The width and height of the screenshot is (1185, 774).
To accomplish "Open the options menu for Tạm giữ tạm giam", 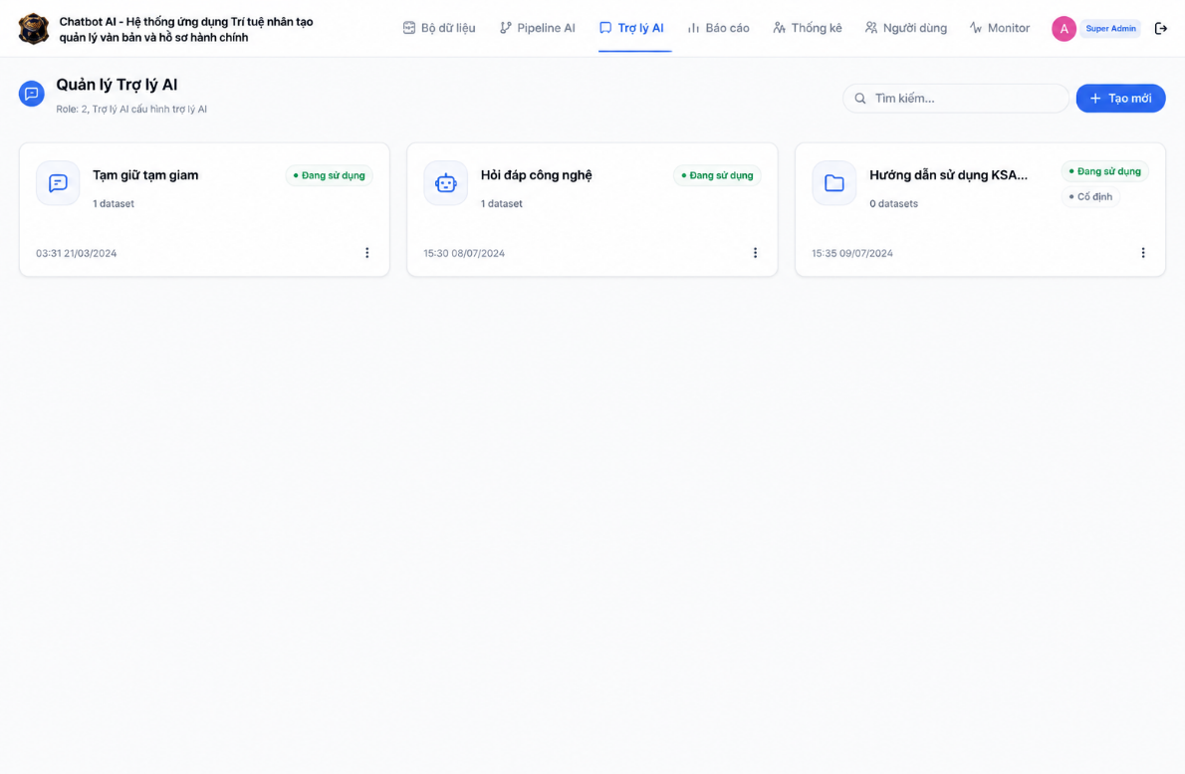I will [367, 252].
